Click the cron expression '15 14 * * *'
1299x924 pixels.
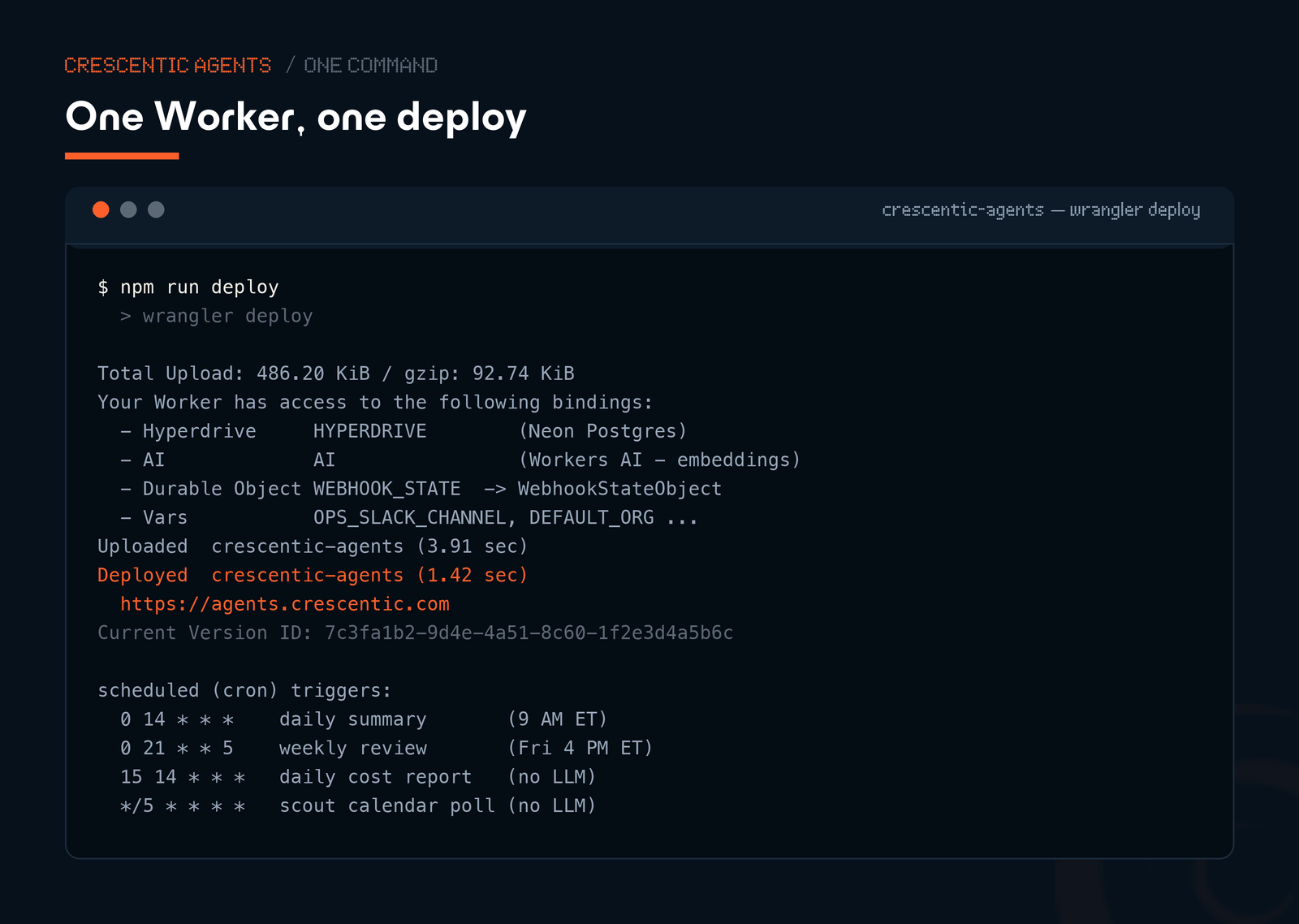[x=183, y=777]
